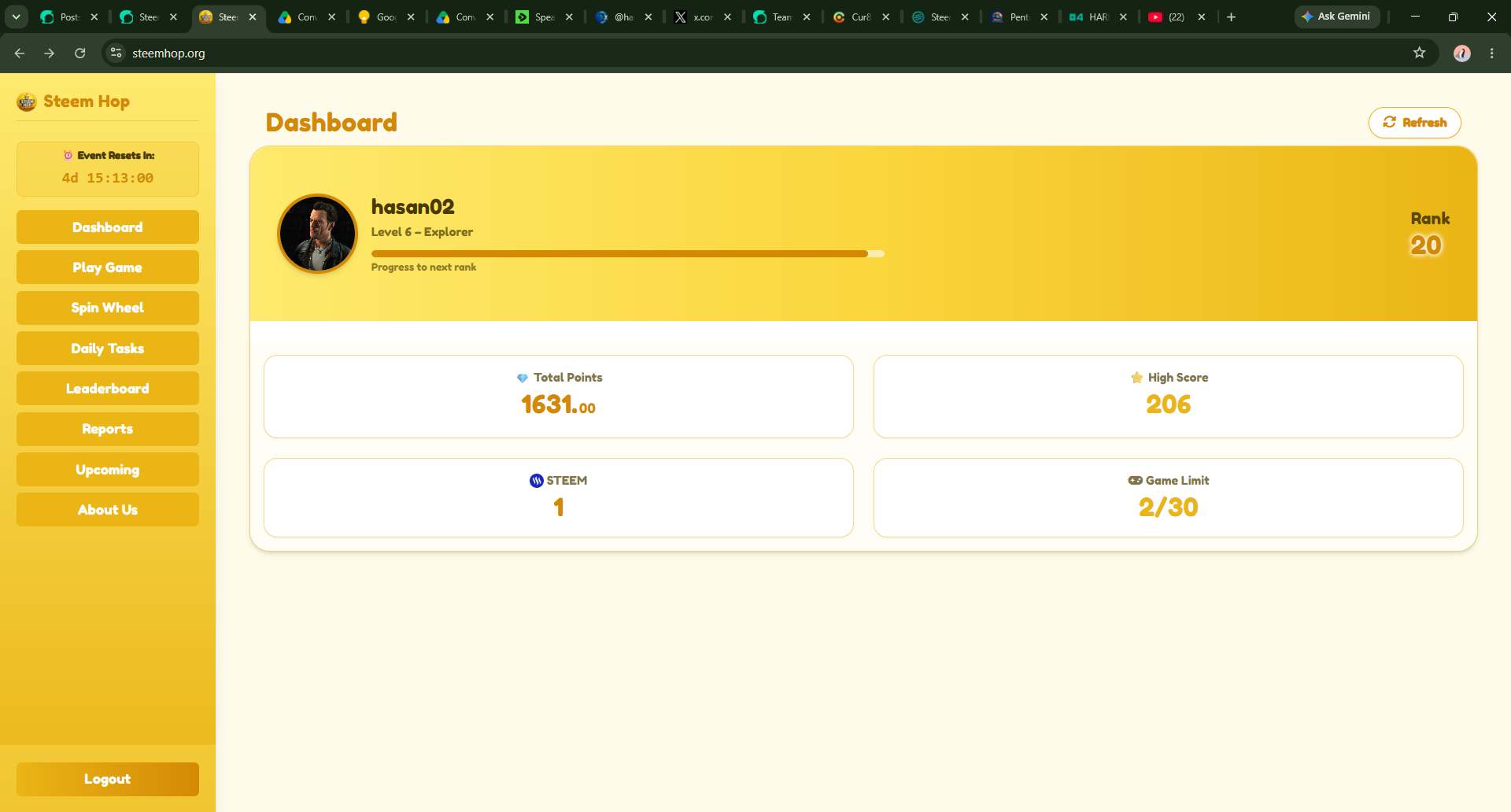Open the Dashboard sidebar button
Viewport: 1511px width, 812px height.
108,227
